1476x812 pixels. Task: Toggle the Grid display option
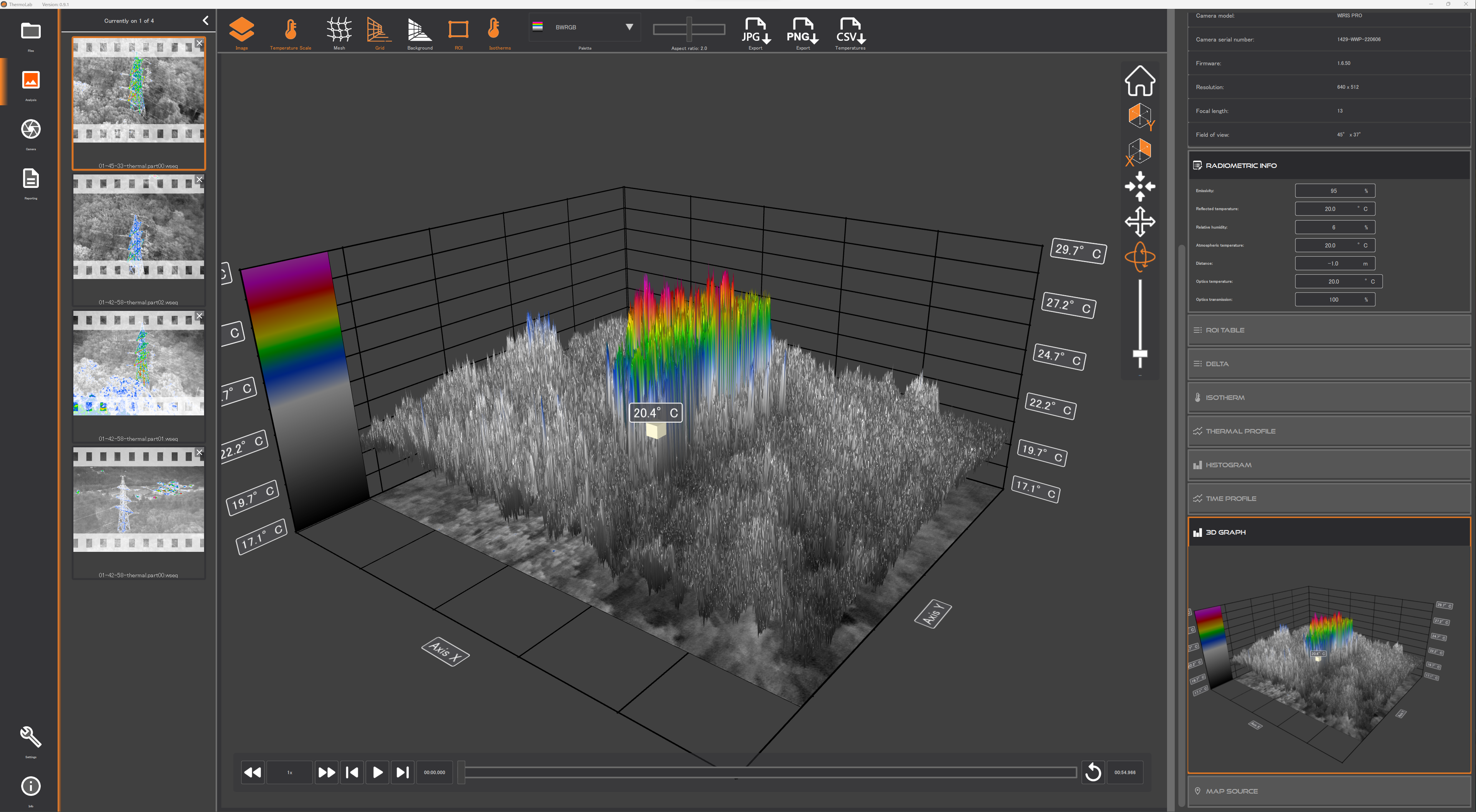click(379, 30)
